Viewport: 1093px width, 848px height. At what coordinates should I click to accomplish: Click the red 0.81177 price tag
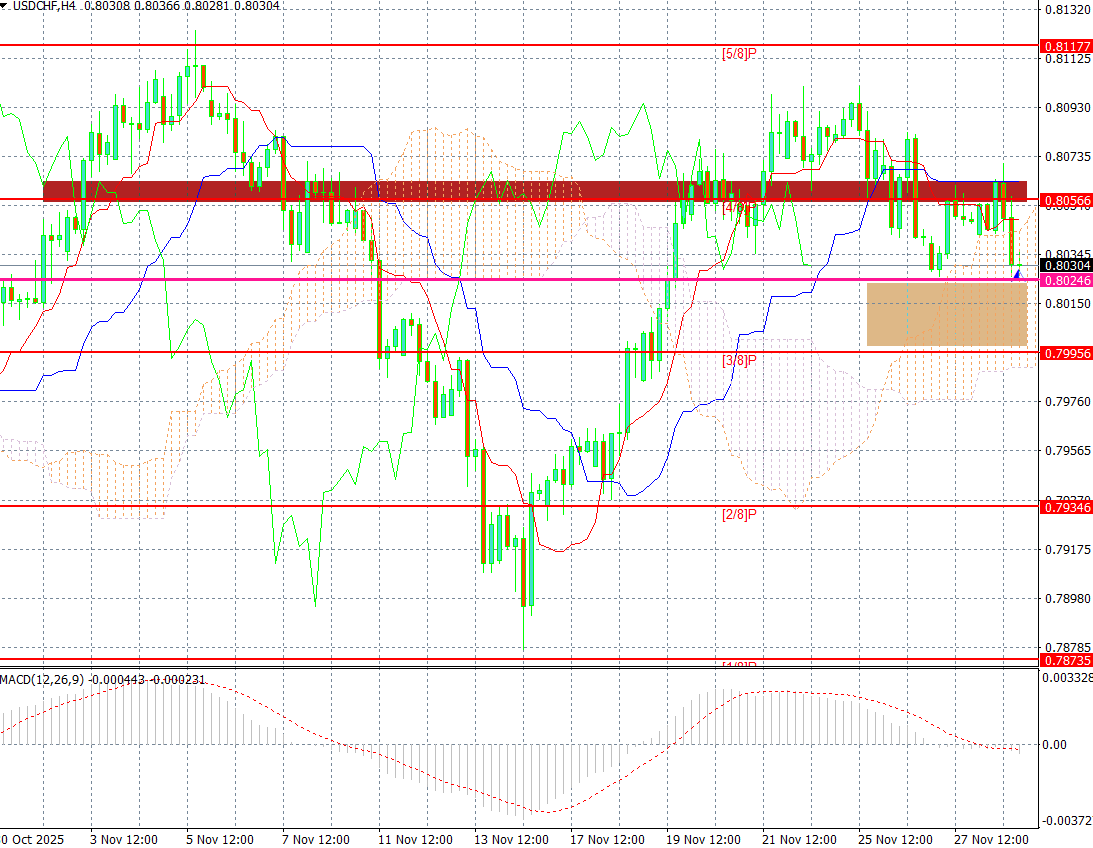click(1066, 47)
